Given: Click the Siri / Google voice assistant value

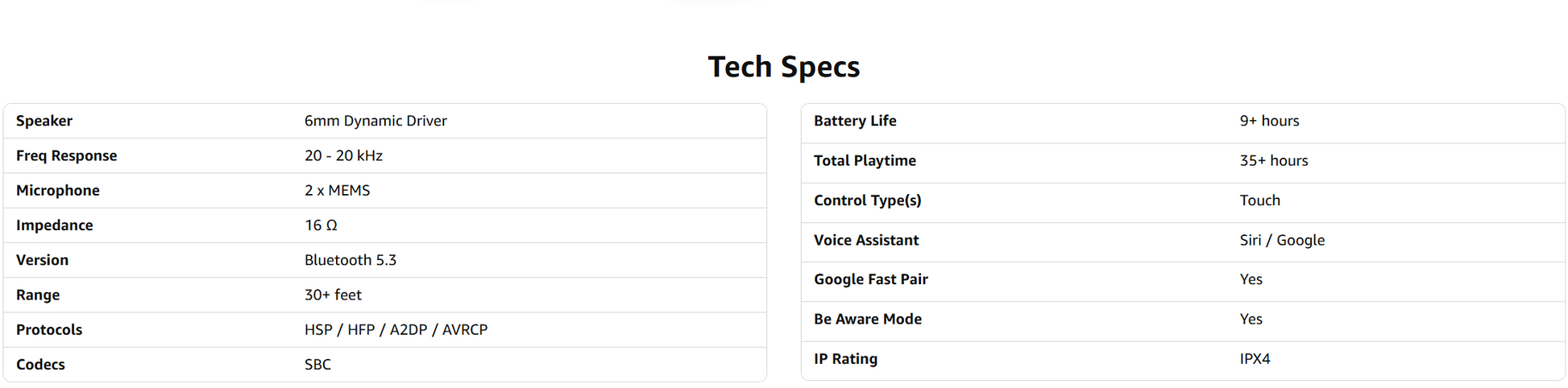Looking at the screenshot, I should 1282,240.
